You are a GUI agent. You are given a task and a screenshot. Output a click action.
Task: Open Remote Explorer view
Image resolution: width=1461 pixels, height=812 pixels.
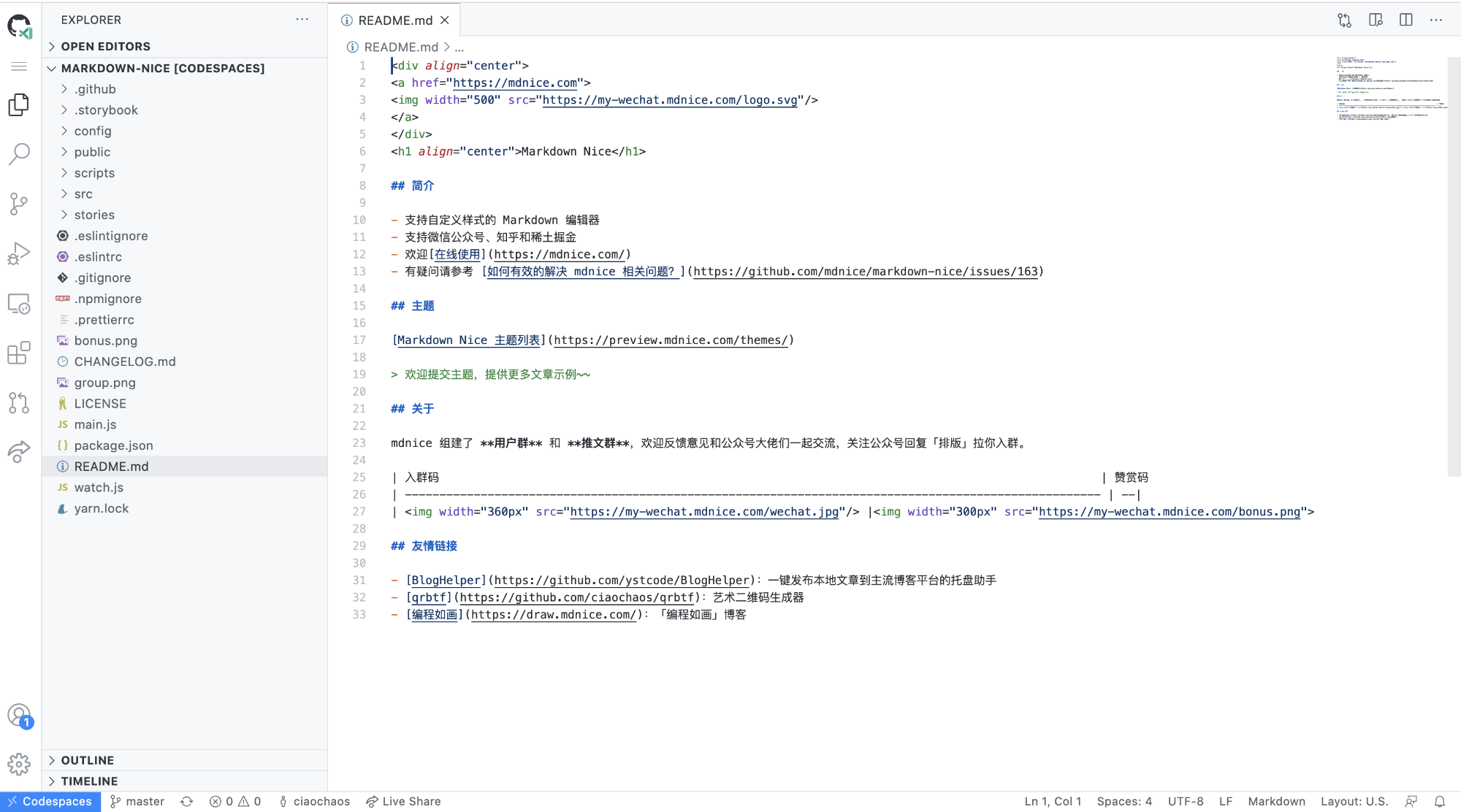pos(19,303)
